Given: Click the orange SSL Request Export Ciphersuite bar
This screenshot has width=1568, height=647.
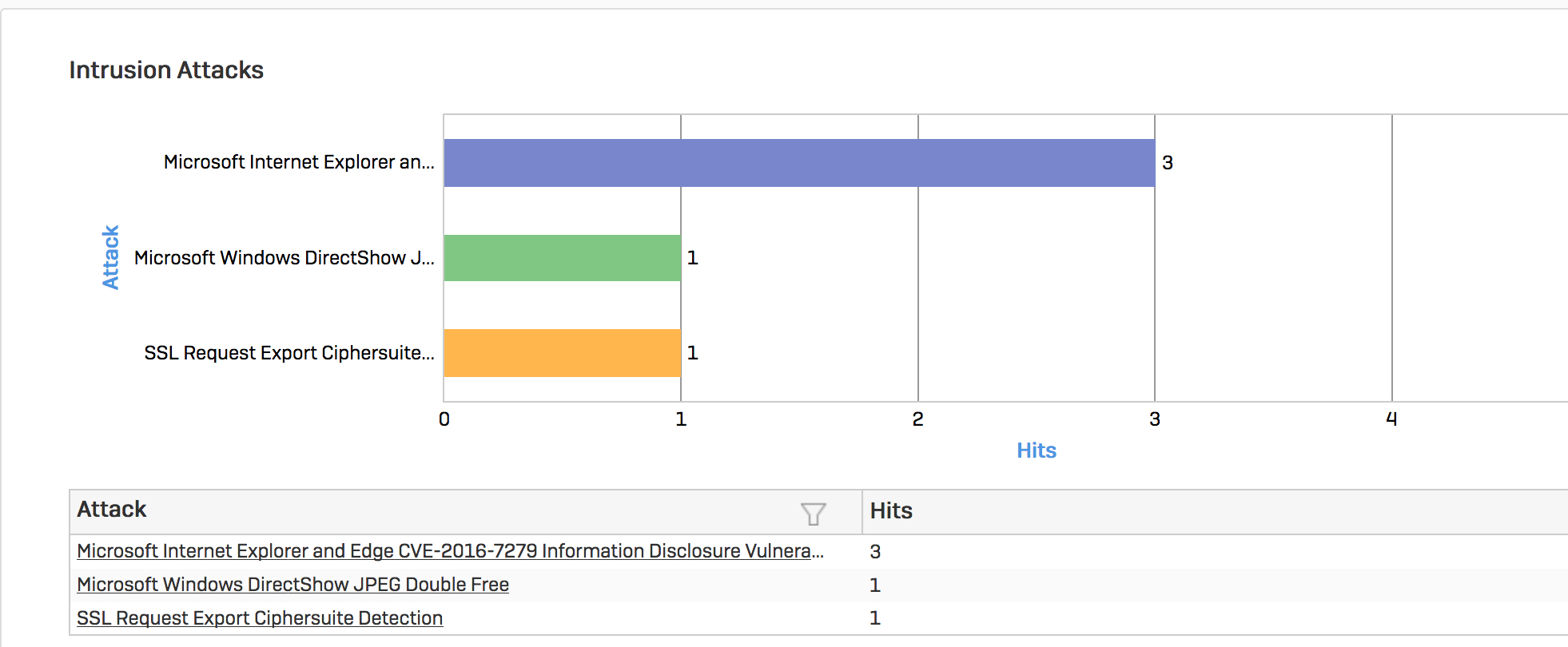Looking at the screenshot, I should (x=563, y=353).
